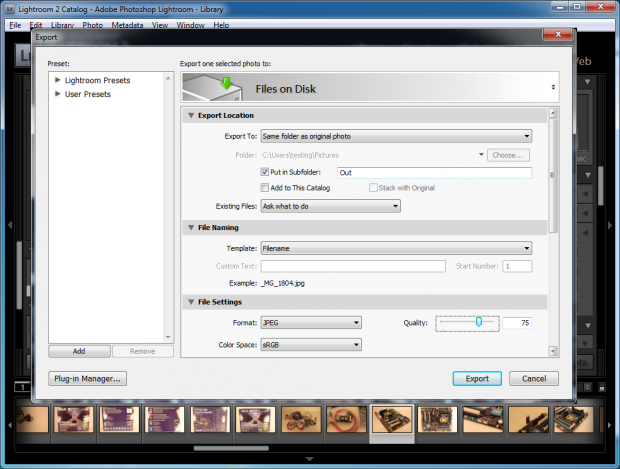
Task: Open the Photo menu
Action: pos(93,25)
